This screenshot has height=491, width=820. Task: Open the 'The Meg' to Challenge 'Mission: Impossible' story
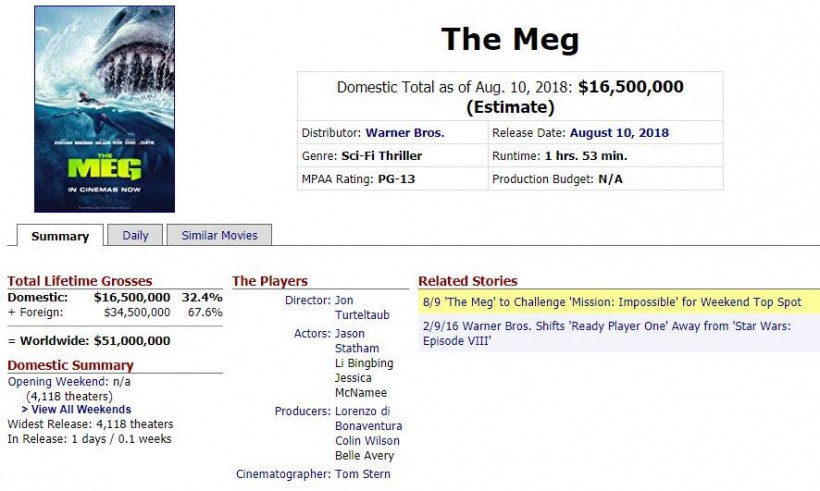(x=612, y=302)
